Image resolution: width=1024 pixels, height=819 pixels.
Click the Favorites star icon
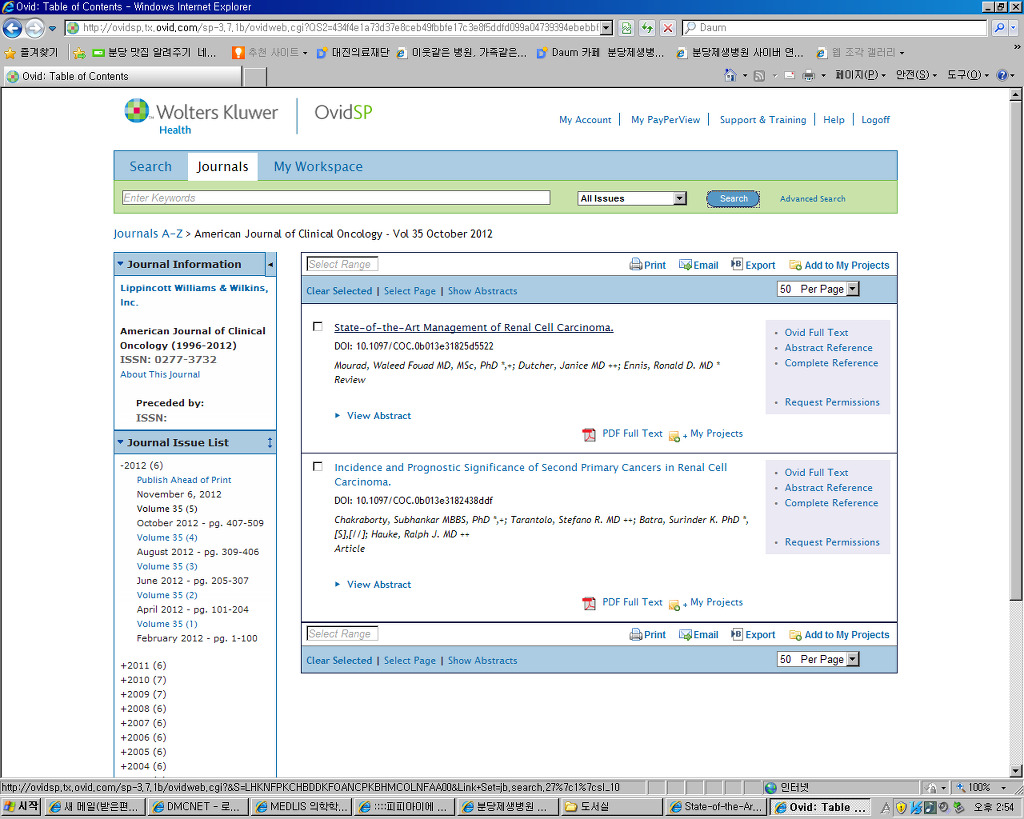click(9, 52)
